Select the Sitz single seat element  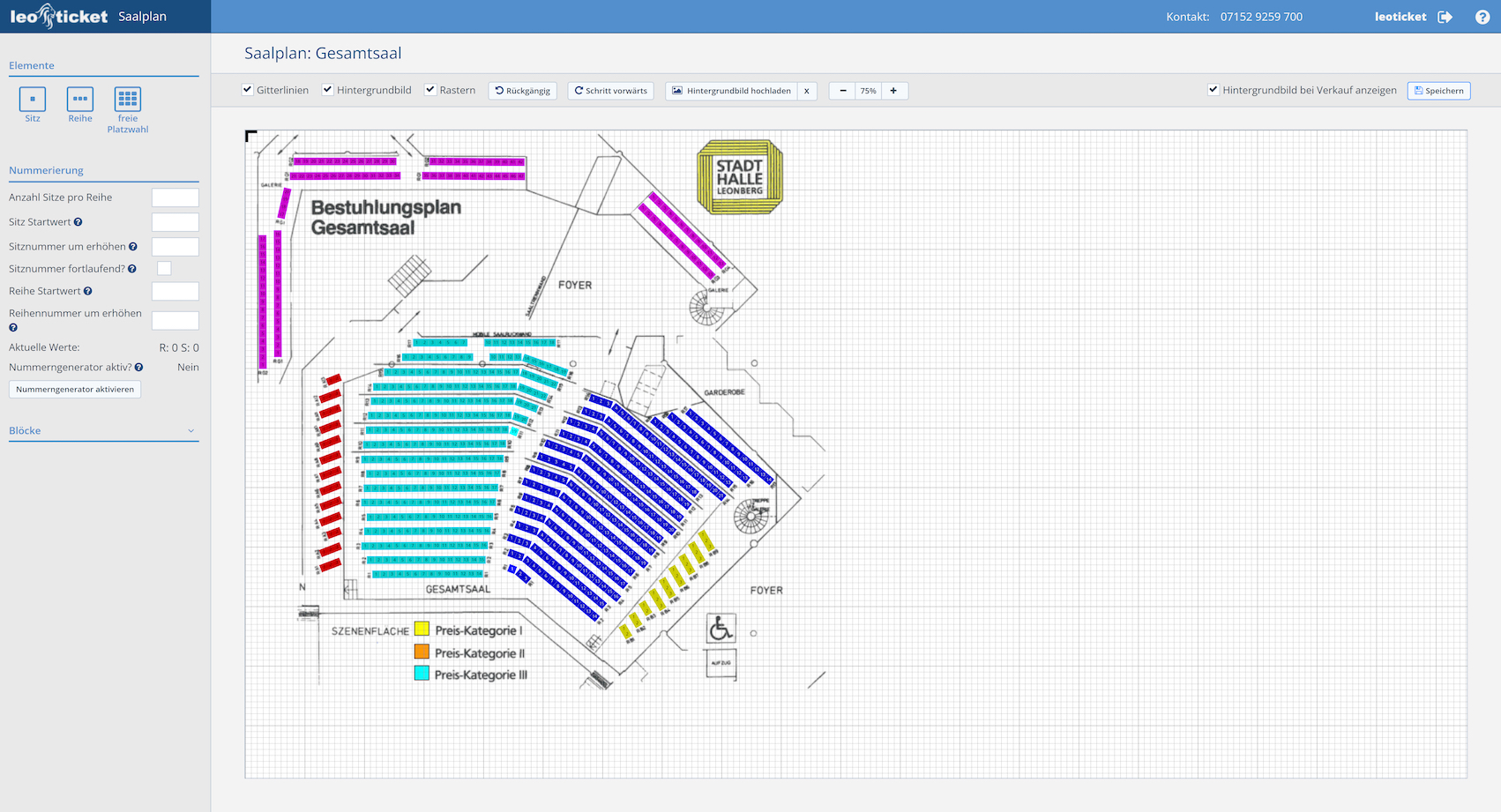(33, 99)
